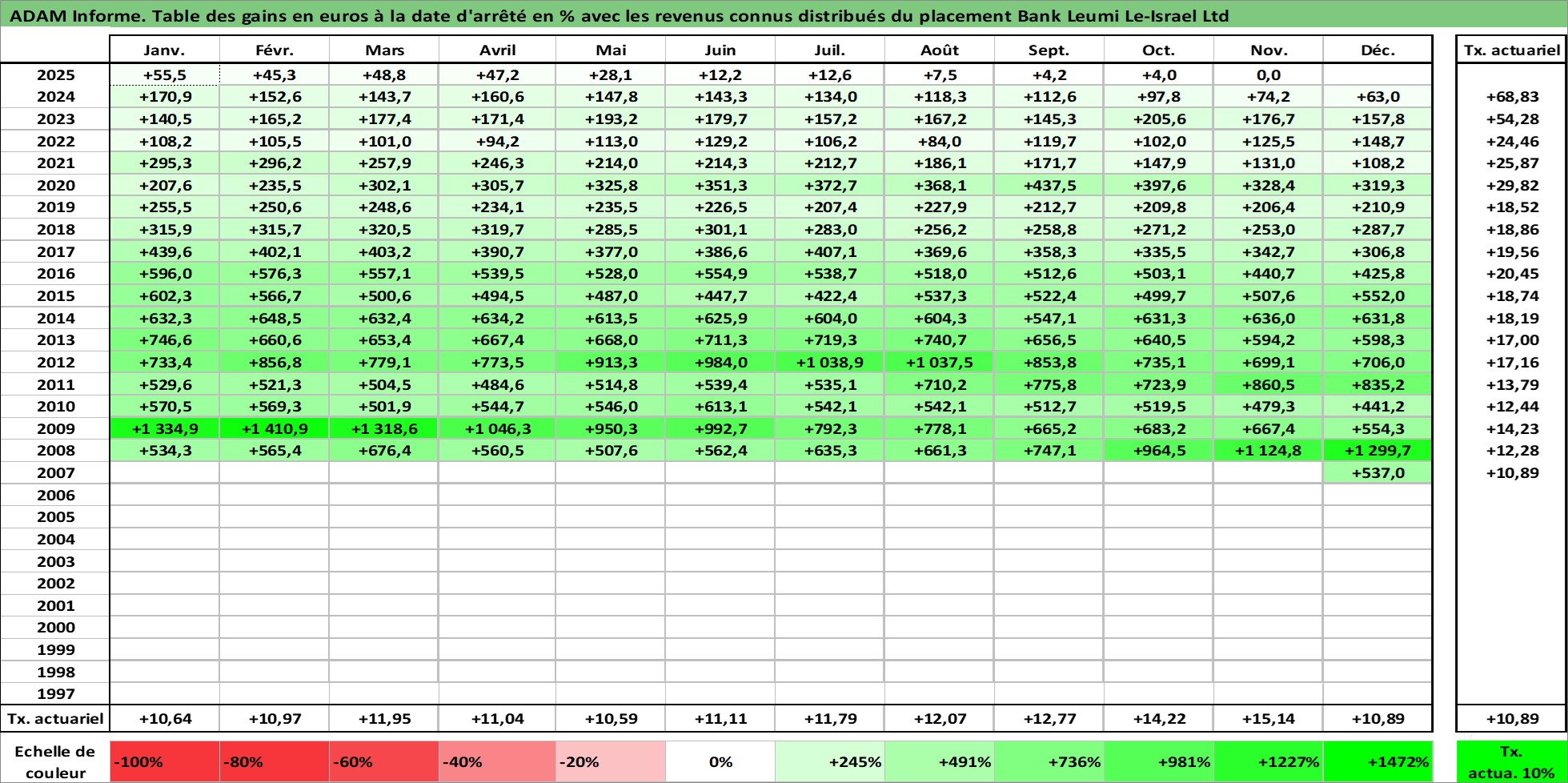Click the '0,0' cell for Nov. 2025
Screen dimensions: 1568x783
pos(1268,75)
